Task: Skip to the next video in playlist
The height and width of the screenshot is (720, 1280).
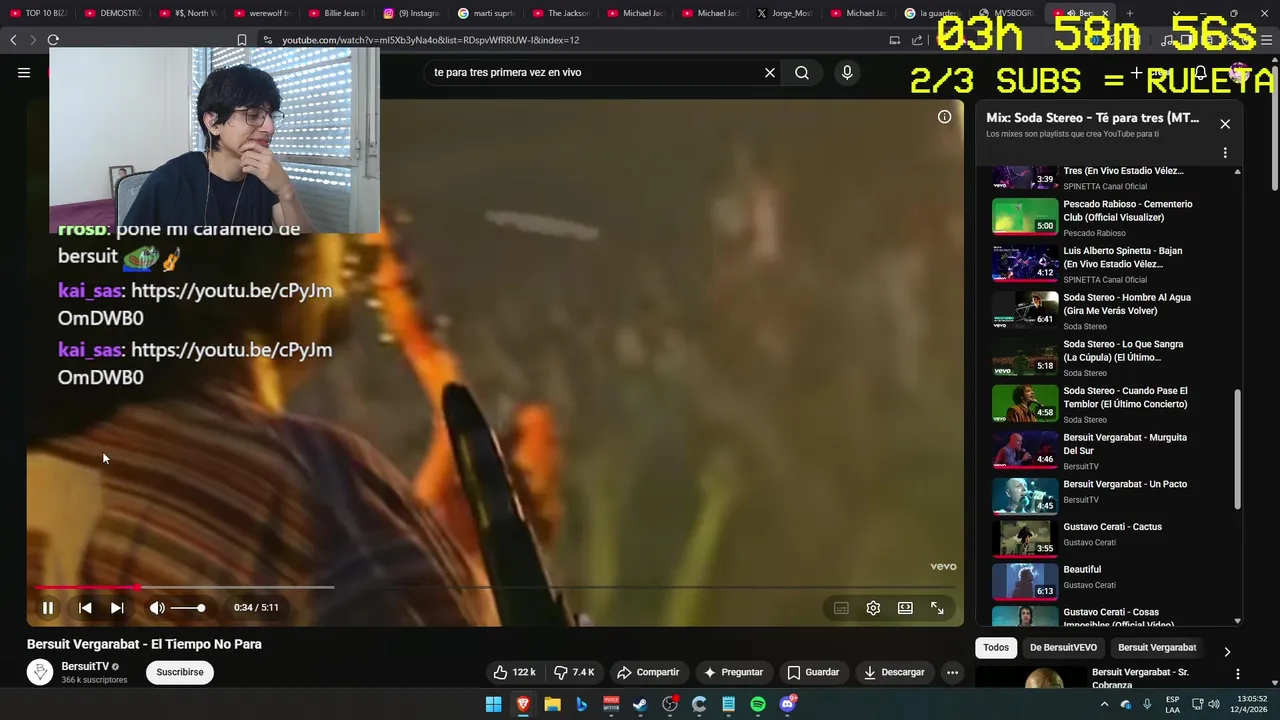Action: pos(117,608)
